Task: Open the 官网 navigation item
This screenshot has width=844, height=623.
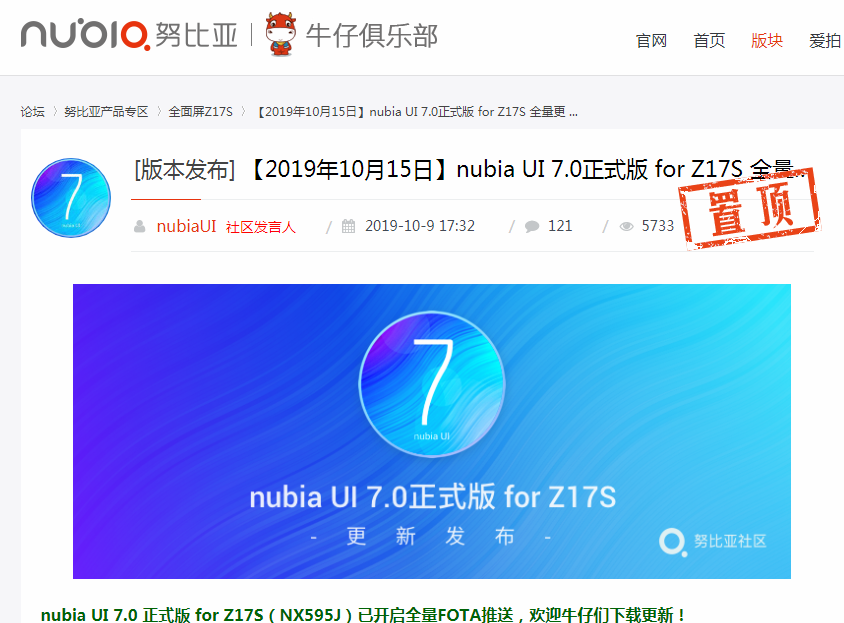Action: click(651, 40)
